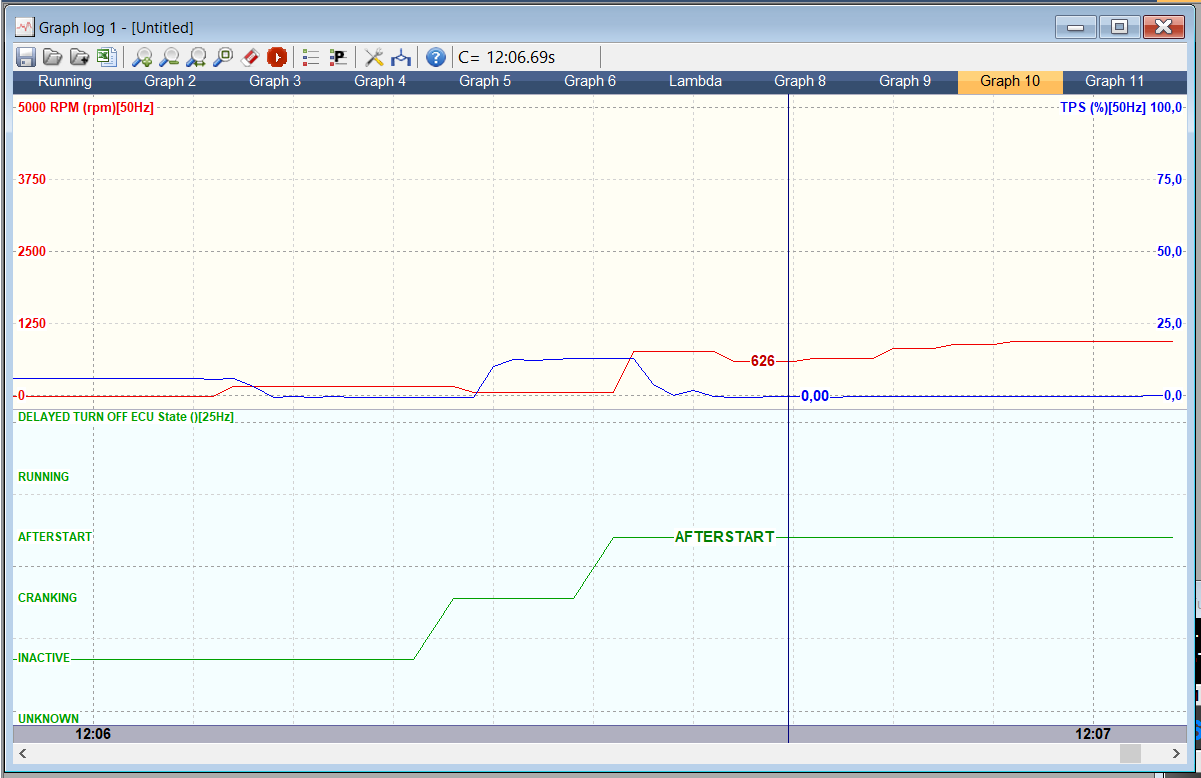Image resolution: width=1201 pixels, height=778 pixels.
Task: Switch to the Graph 9 tab
Action: tap(905, 82)
